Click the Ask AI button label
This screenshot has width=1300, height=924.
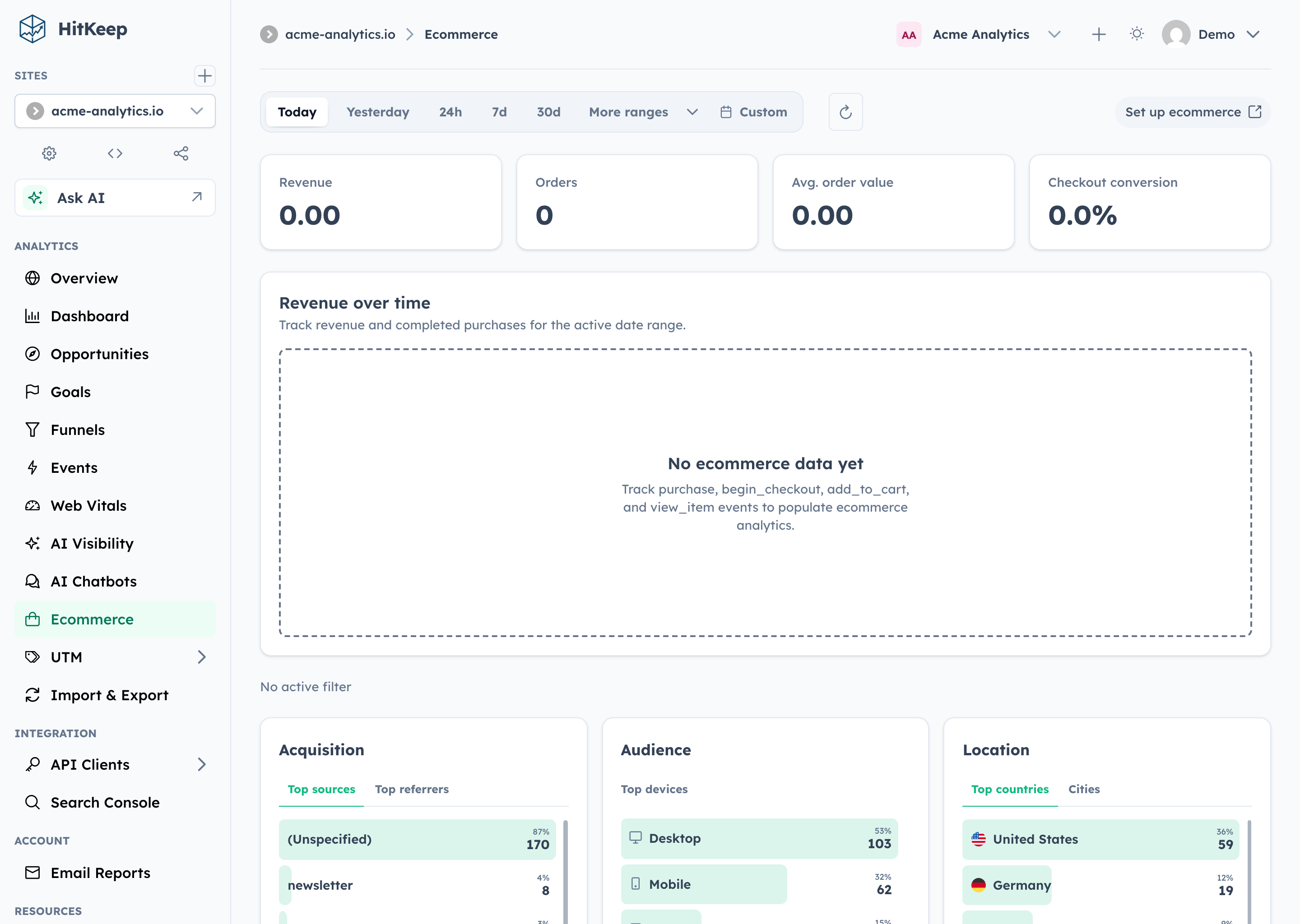coord(81,198)
